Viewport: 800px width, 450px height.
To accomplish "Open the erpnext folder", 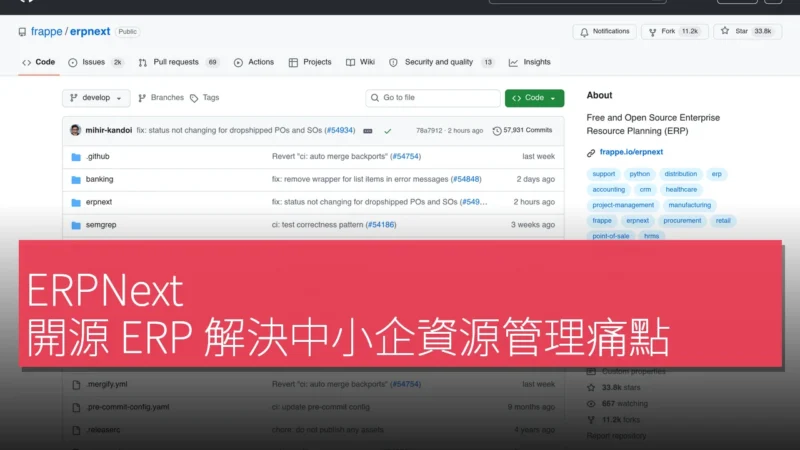I will click(x=99, y=202).
